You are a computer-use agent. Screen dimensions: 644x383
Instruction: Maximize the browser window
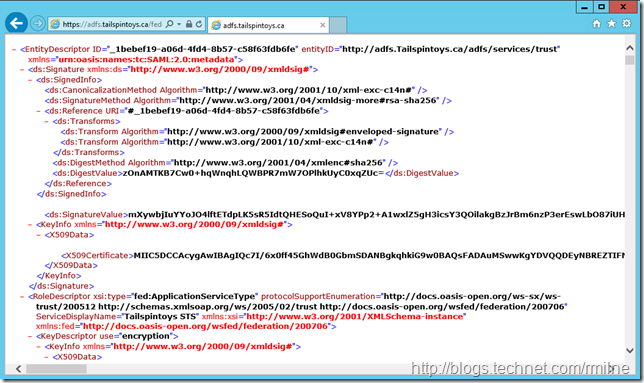(601, 7)
